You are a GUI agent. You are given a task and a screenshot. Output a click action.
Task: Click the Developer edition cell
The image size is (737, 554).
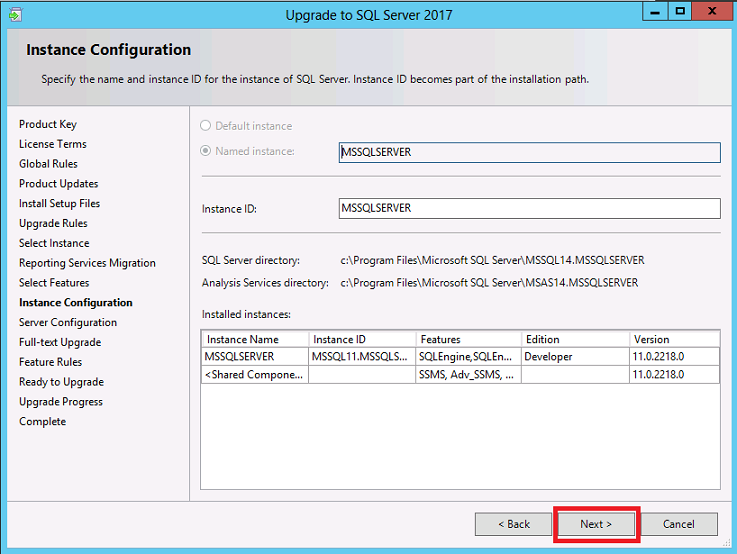pyautogui.click(x=575, y=356)
